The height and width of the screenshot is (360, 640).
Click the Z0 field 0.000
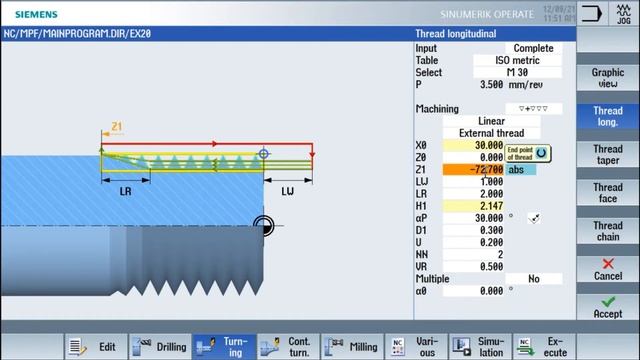(473, 158)
